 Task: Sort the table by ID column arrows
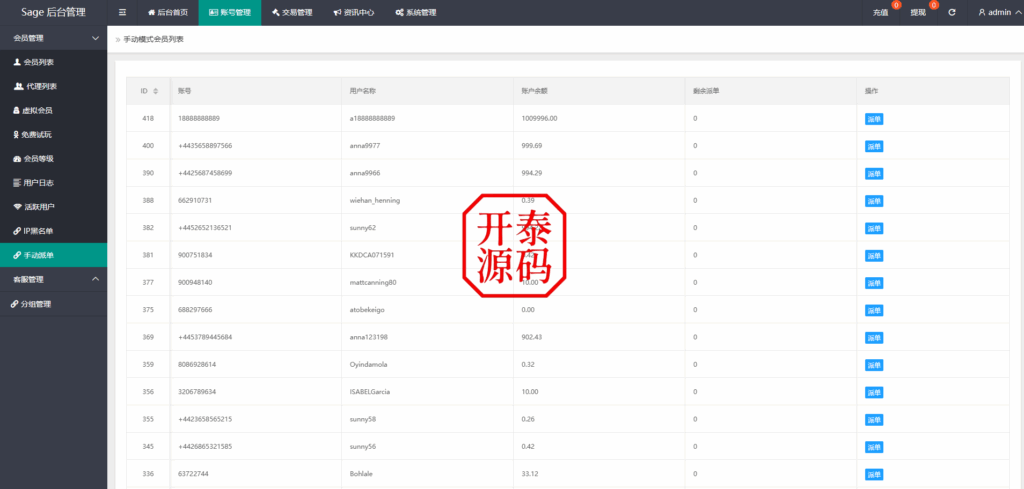point(155,91)
